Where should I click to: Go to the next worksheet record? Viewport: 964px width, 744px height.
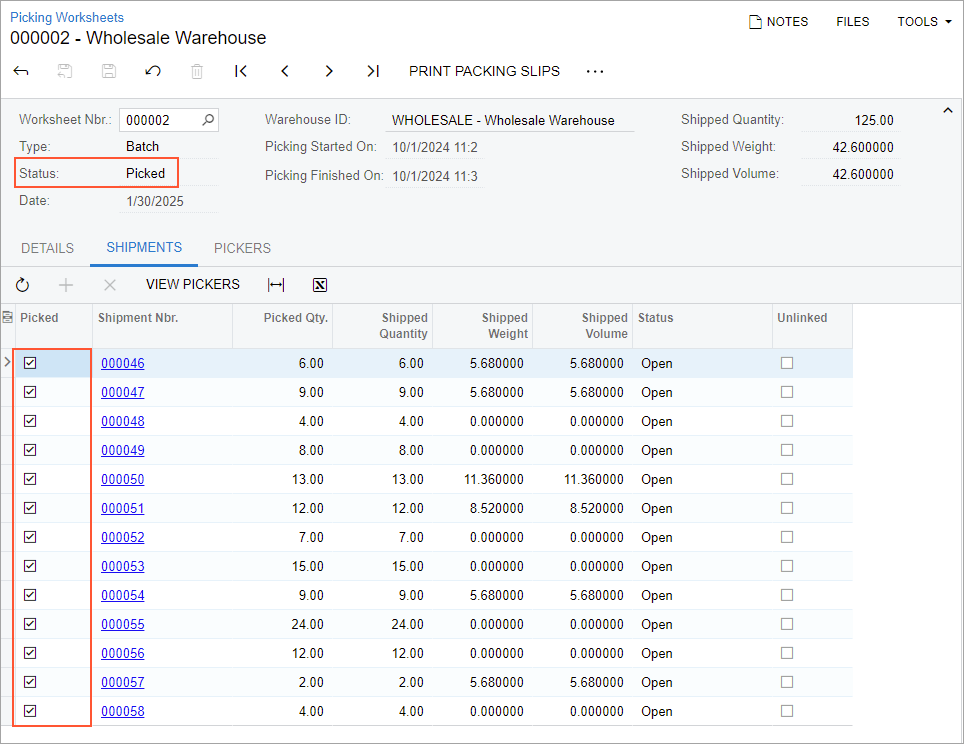pyautogui.click(x=329, y=71)
